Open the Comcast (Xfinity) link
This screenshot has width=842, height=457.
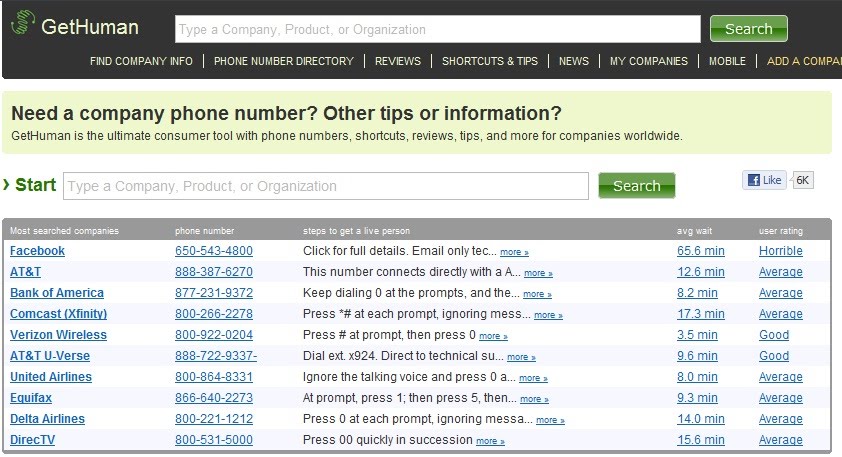tap(59, 314)
